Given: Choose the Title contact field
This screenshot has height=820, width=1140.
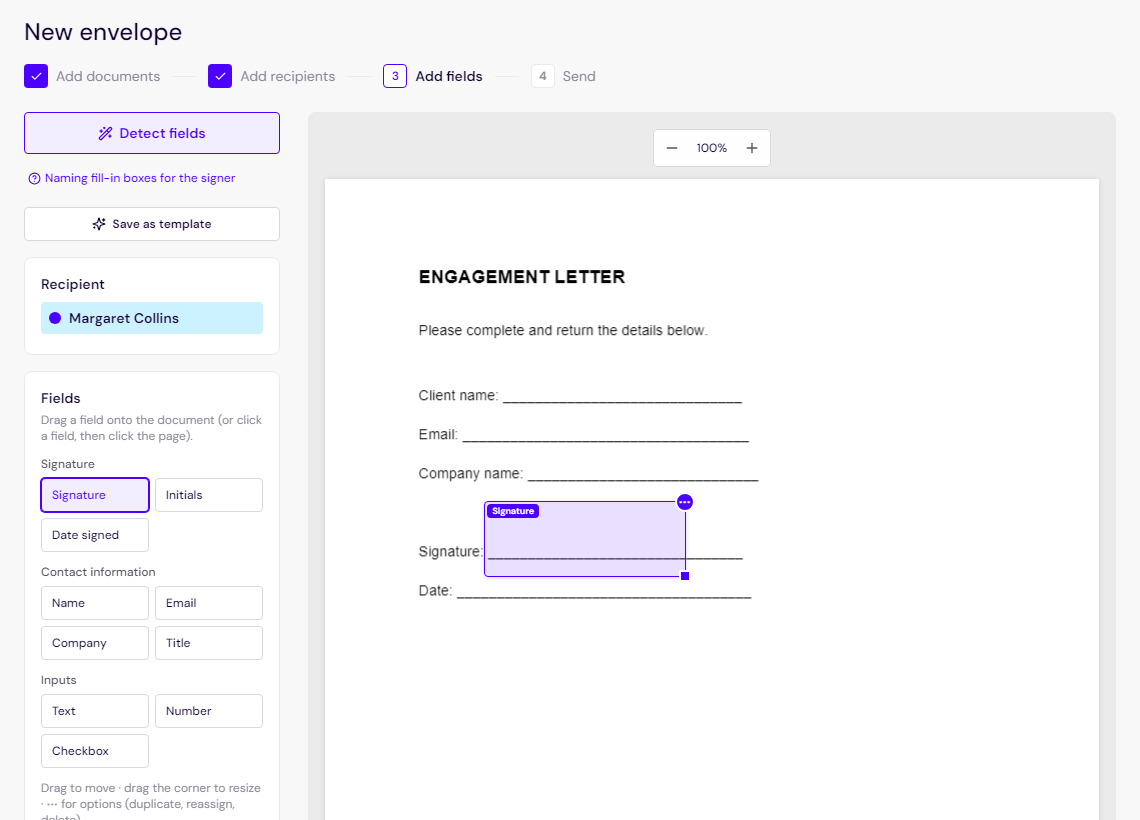Looking at the screenshot, I should pos(209,643).
